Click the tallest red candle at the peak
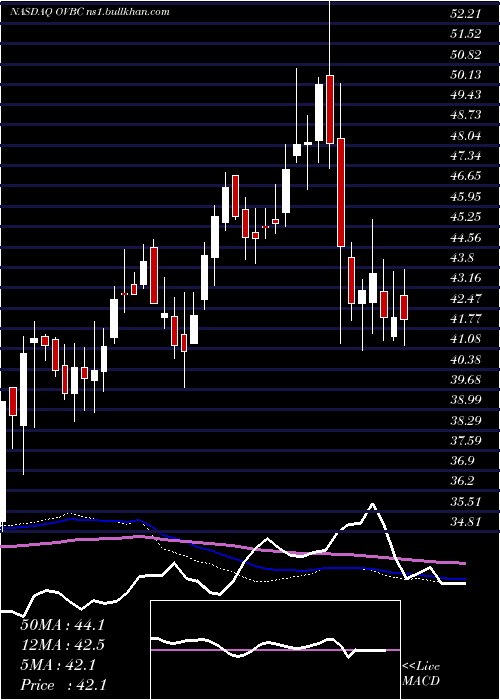Screen dimensions: 500x700 click(330, 109)
